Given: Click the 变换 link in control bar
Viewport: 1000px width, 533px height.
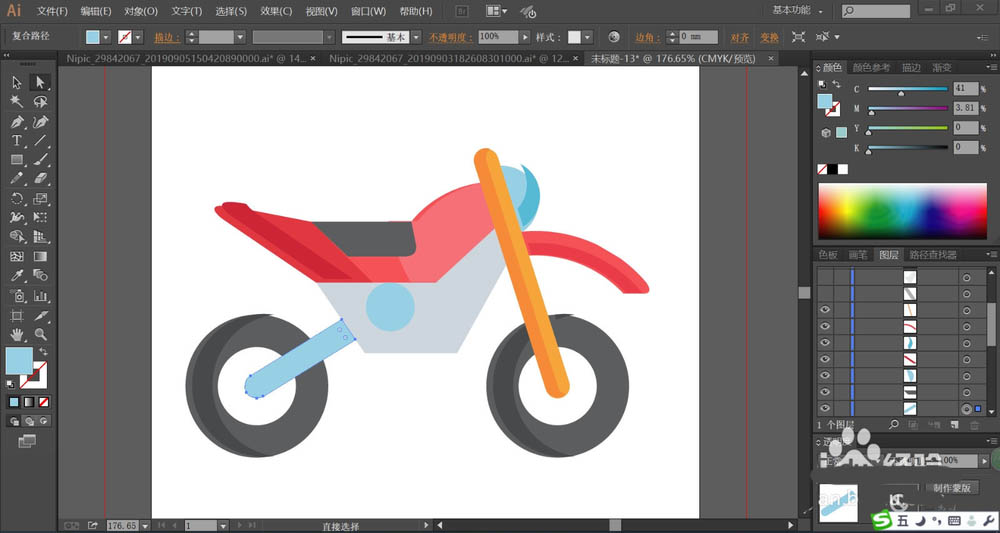Looking at the screenshot, I should point(769,37).
